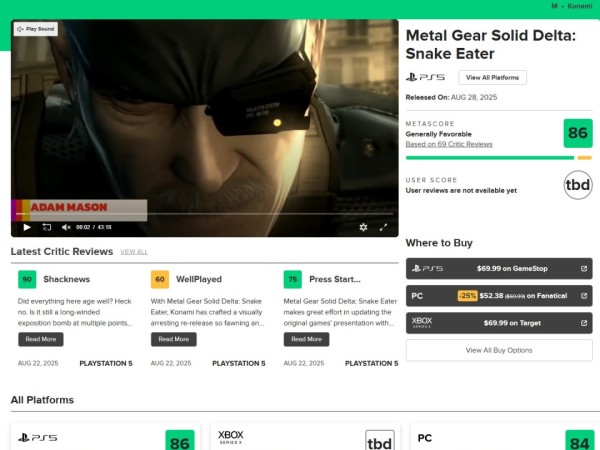
Task: Click the PS5 logo on GameStop row
Action: pos(427,269)
